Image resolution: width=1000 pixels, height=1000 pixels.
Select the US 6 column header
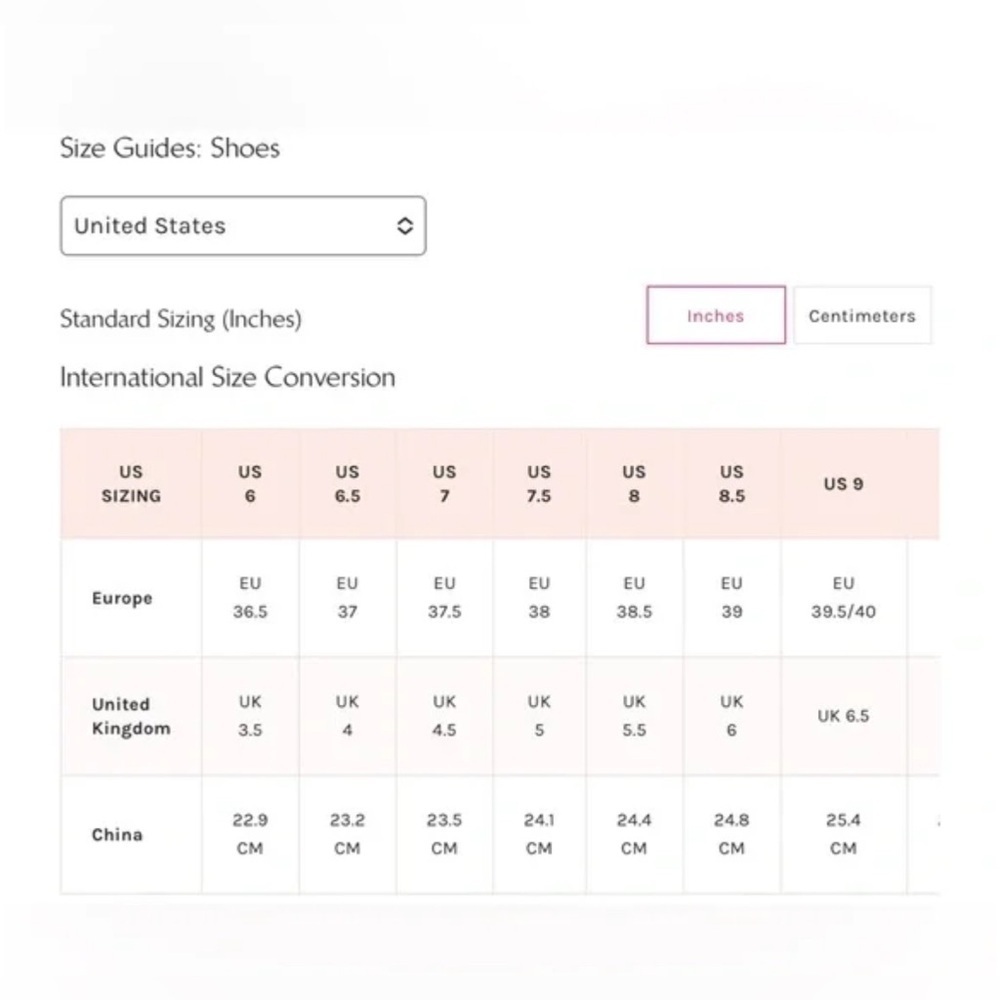click(250, 484)
